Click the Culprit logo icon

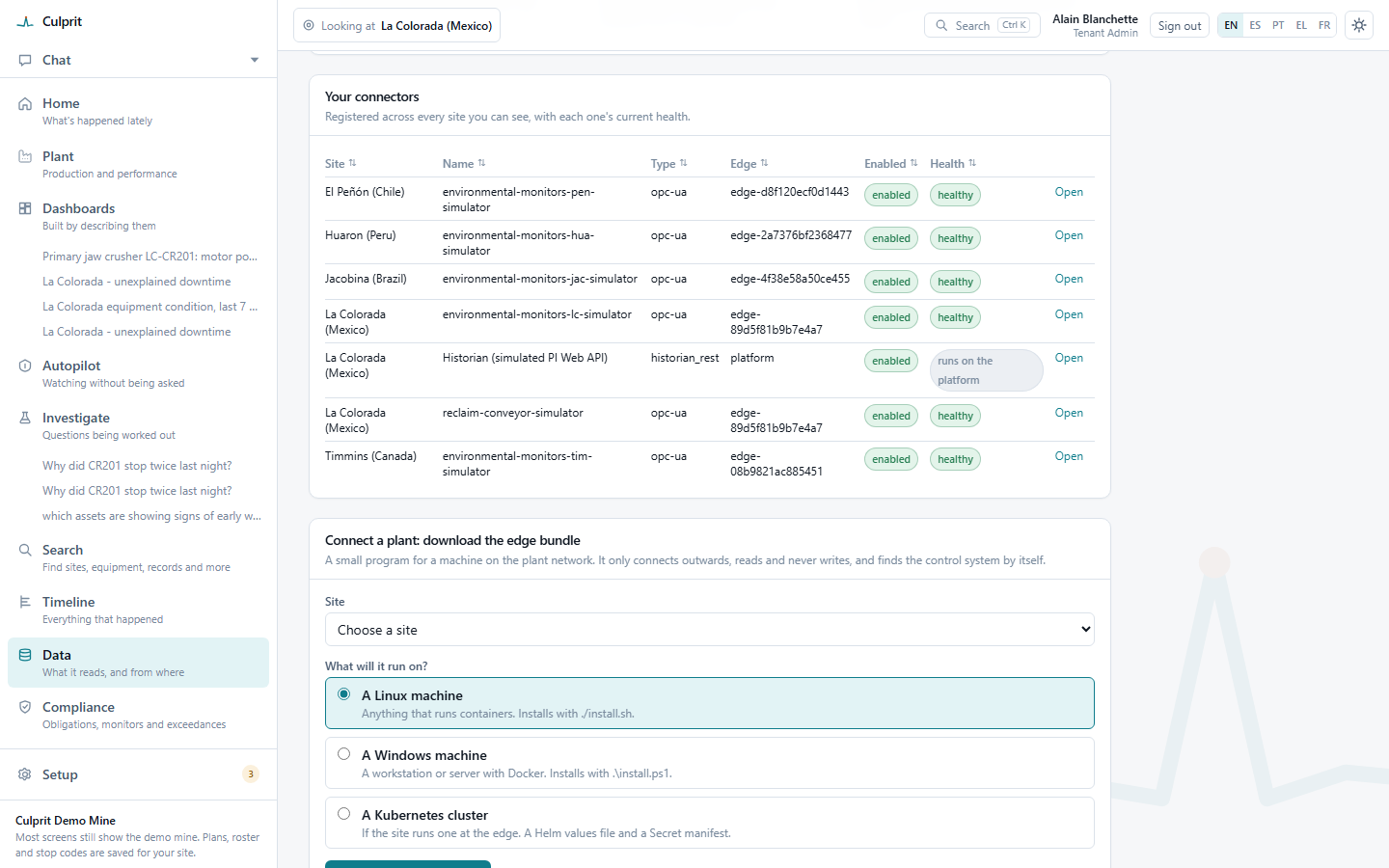tap(25, 21)
